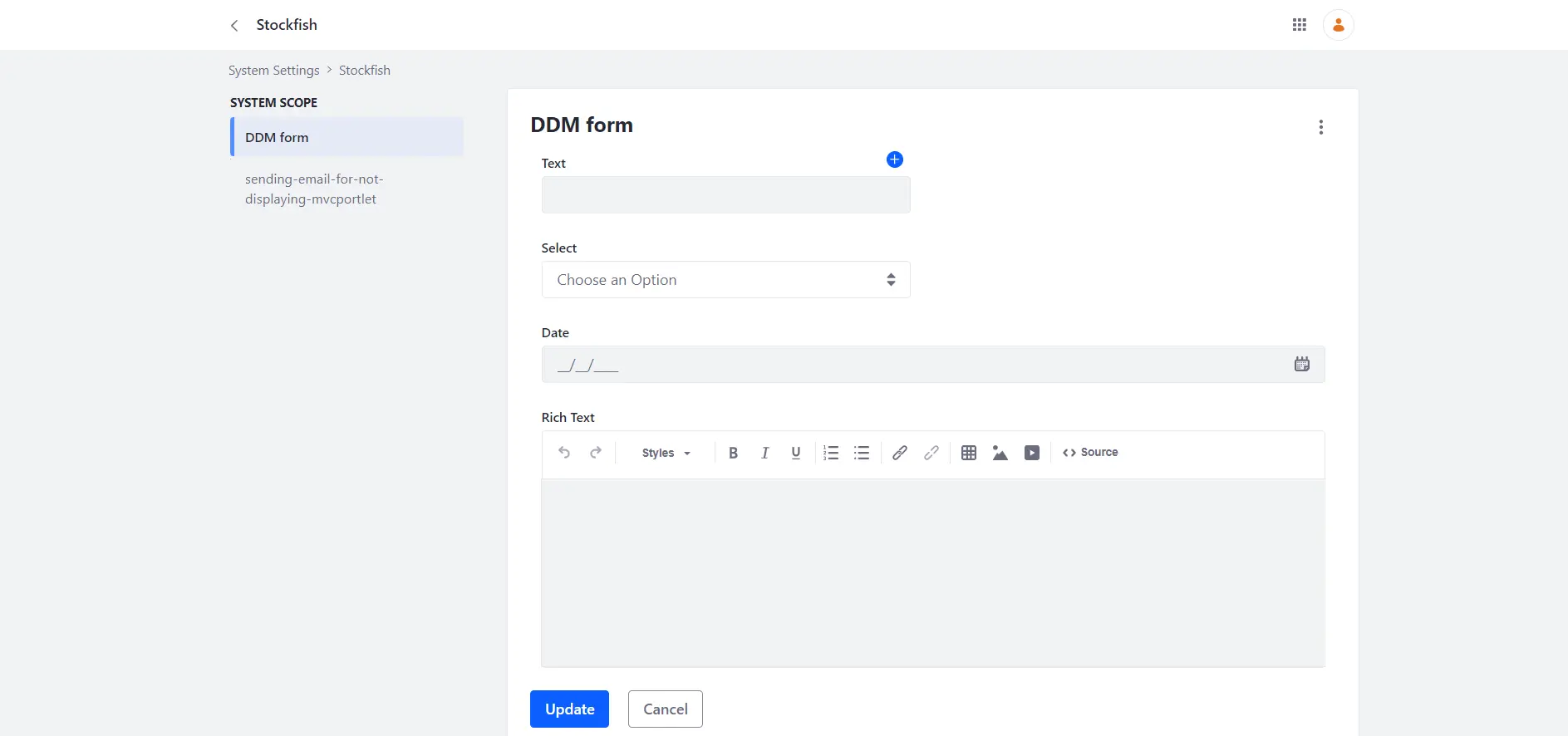This screenshot has width=1568, height=736.
Task: Click the Cancel button
Action: 666,709
